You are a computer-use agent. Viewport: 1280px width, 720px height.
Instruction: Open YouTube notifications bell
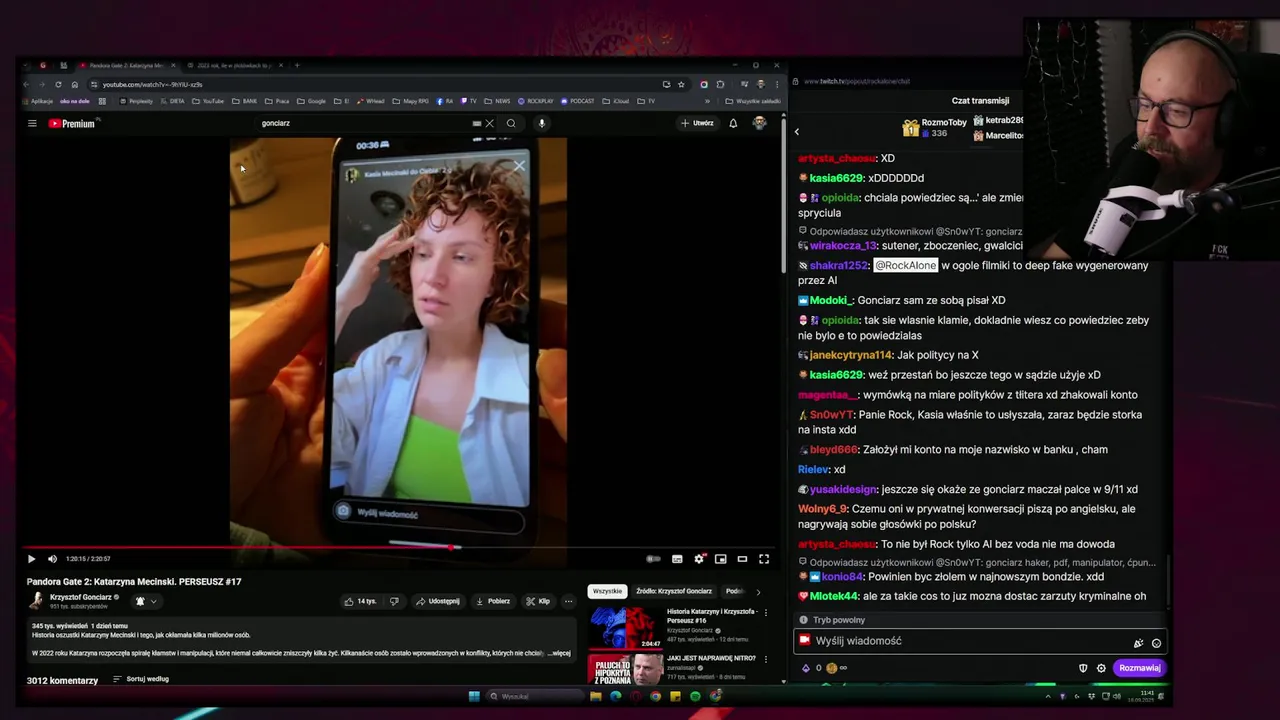pos(733,123)
